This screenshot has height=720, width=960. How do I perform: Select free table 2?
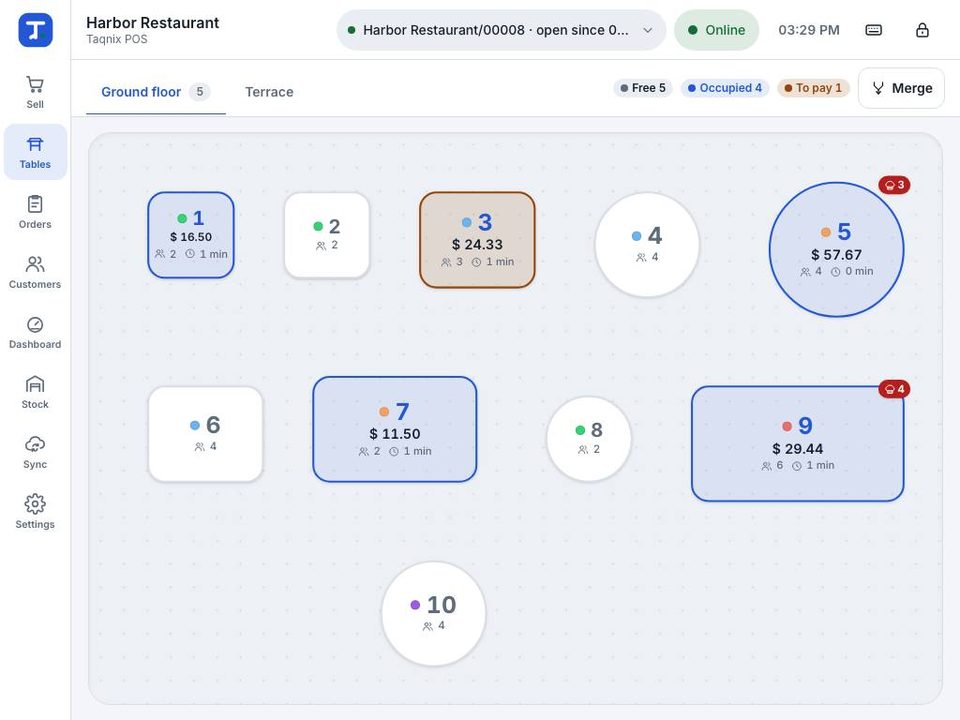pos(327,235)
